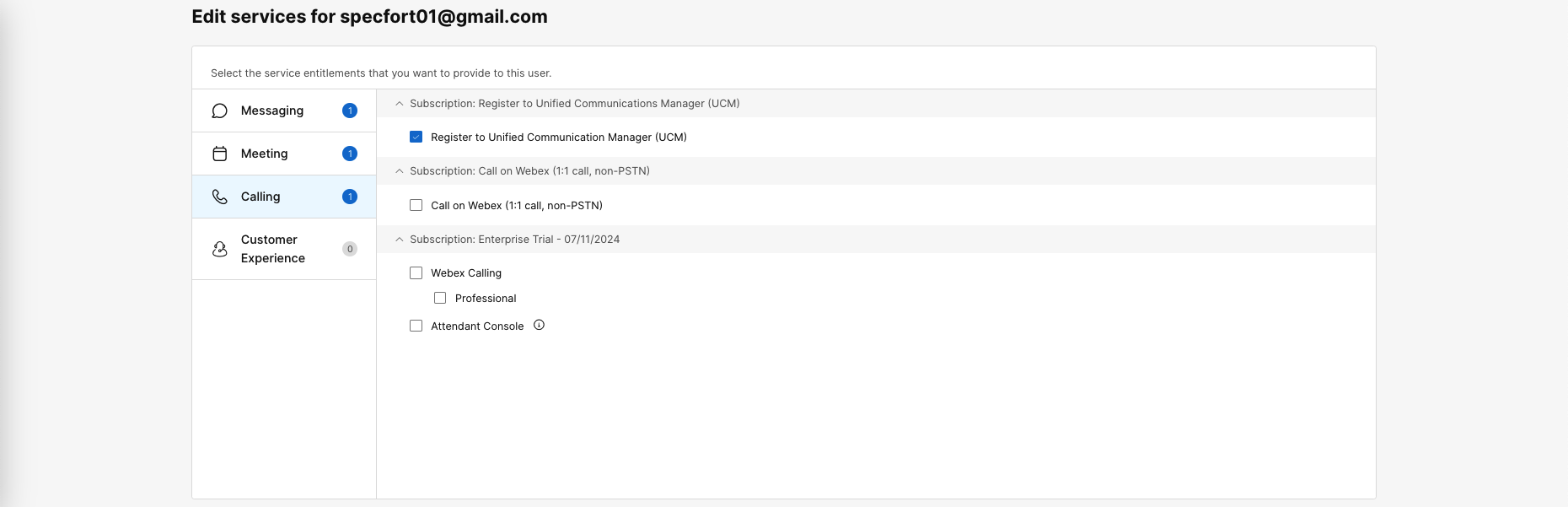Click the Meeting calendar icon
This screenshot has height=507, width=1568.
[x=220, y=154]
